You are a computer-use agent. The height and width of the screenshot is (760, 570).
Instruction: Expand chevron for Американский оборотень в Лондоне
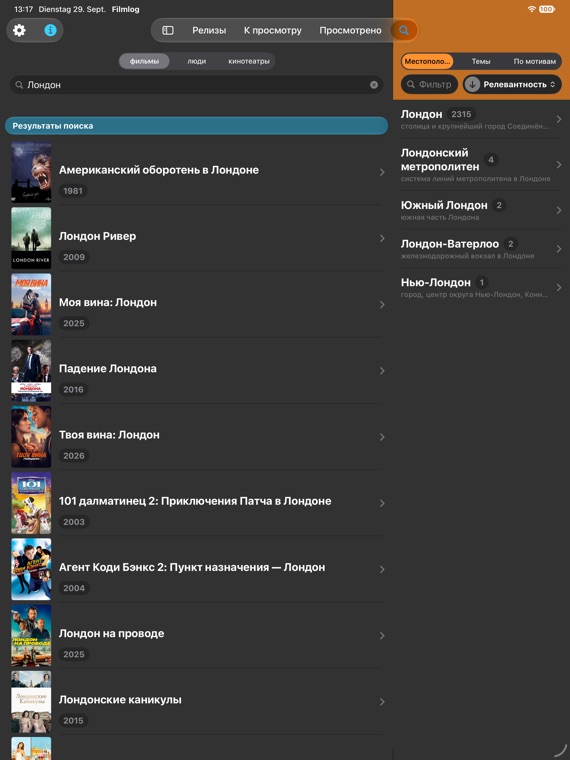382,172
